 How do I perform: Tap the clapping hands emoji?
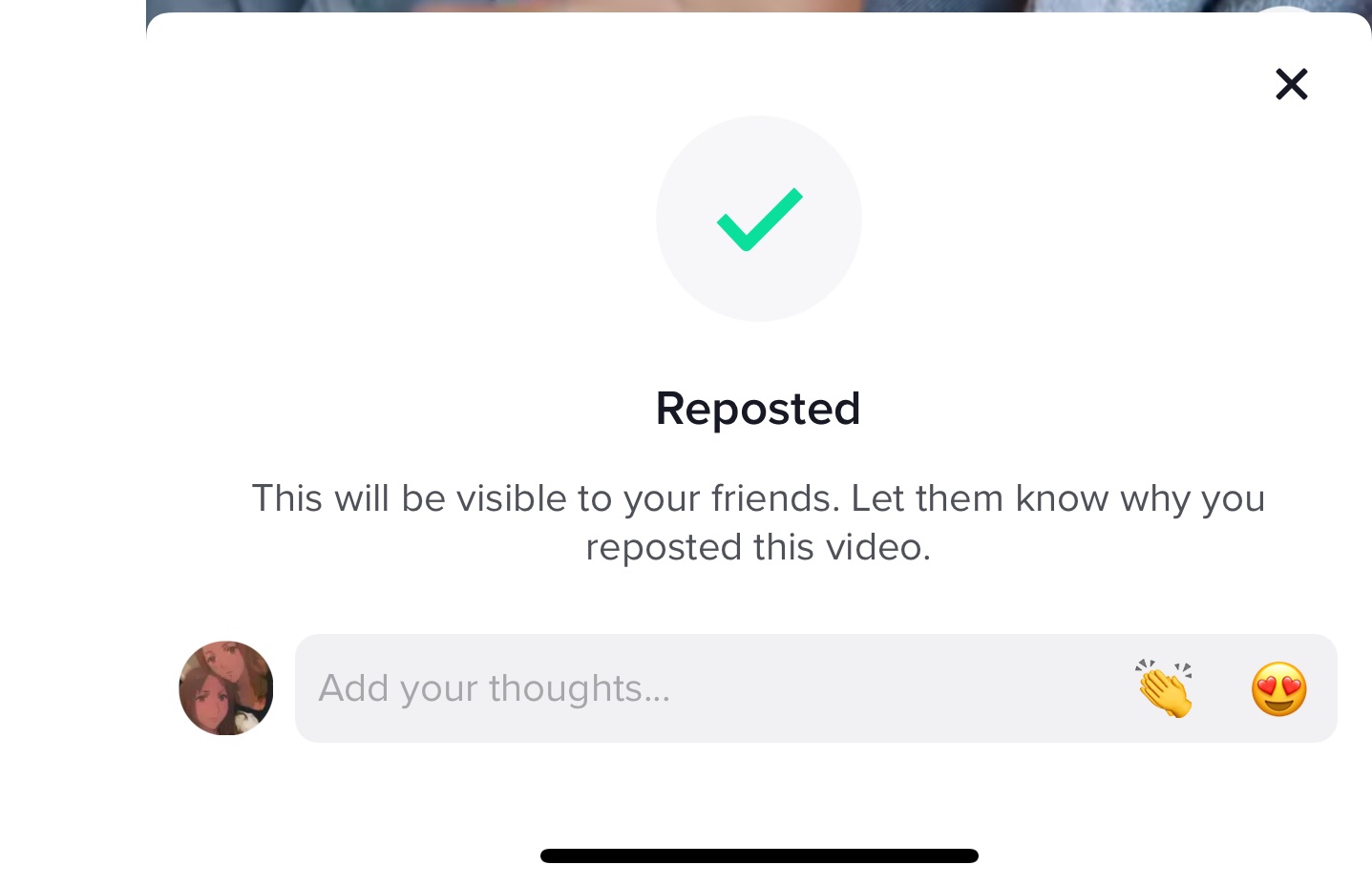tap(1164, 688)
